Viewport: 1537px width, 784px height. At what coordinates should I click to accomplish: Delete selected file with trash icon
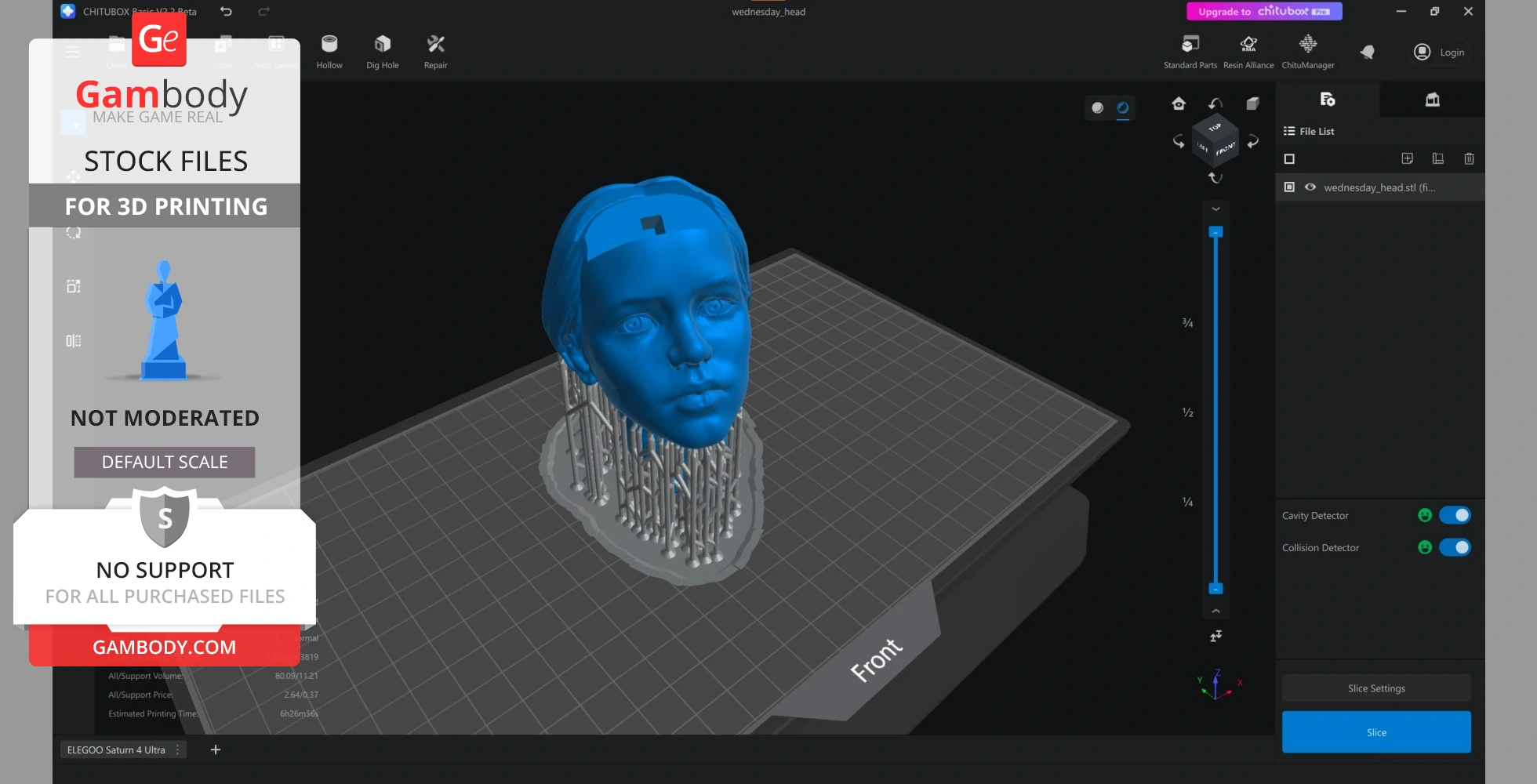(x=1469, y=159)
